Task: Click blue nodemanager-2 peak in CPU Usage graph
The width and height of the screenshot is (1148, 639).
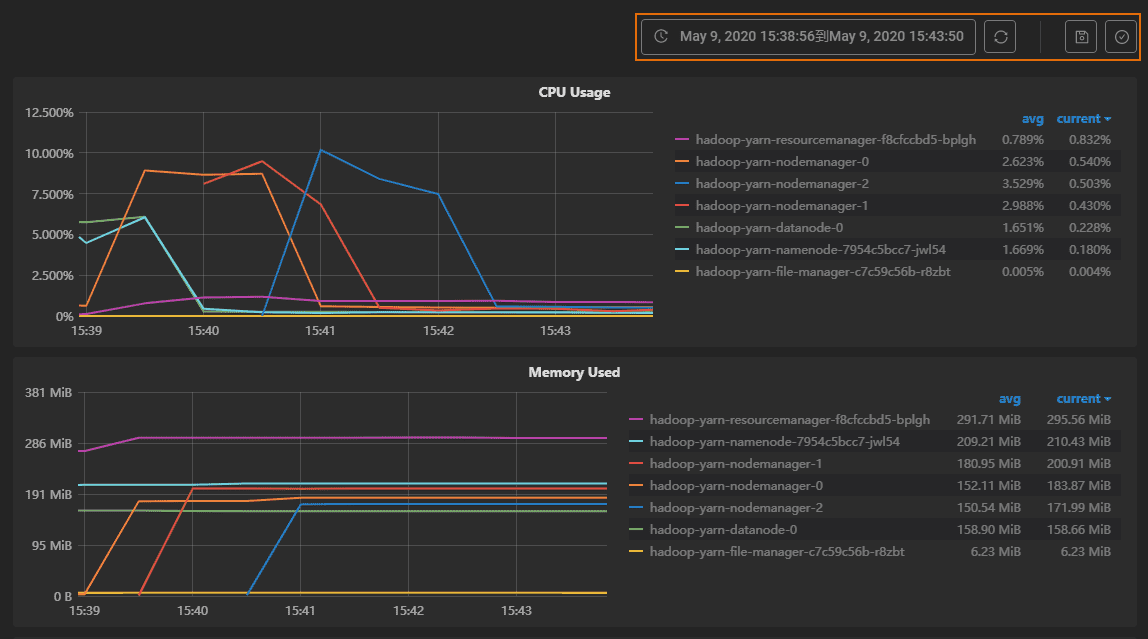Action: pos(321,150)
